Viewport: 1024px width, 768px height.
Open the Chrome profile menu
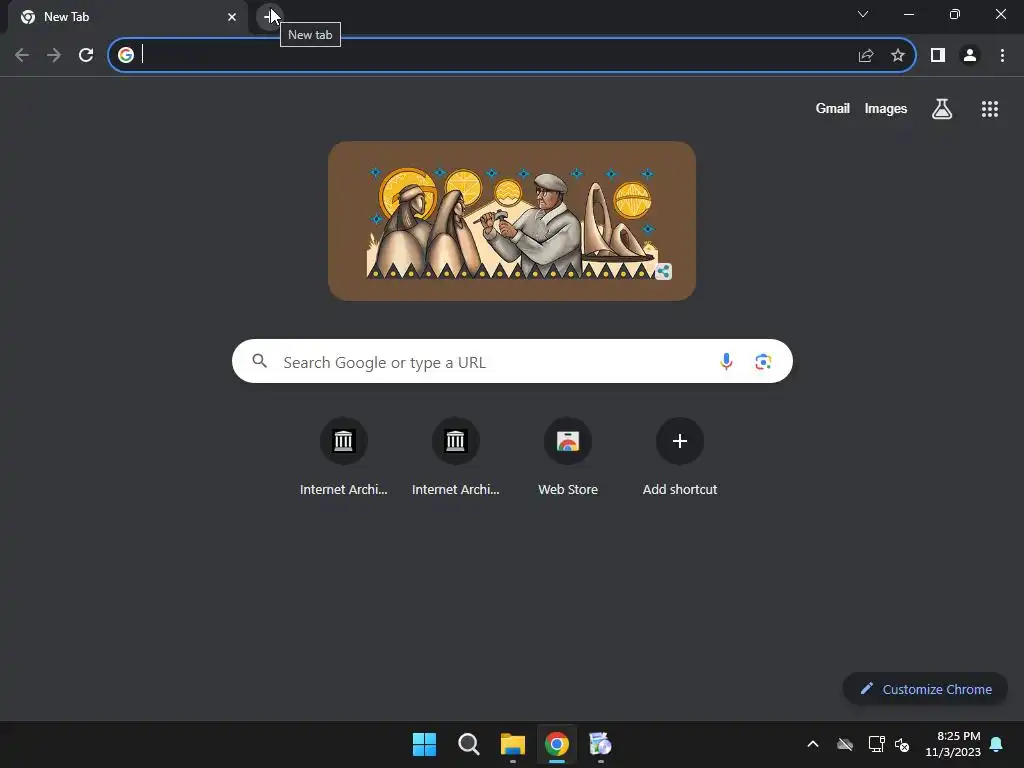coord(970,56)
